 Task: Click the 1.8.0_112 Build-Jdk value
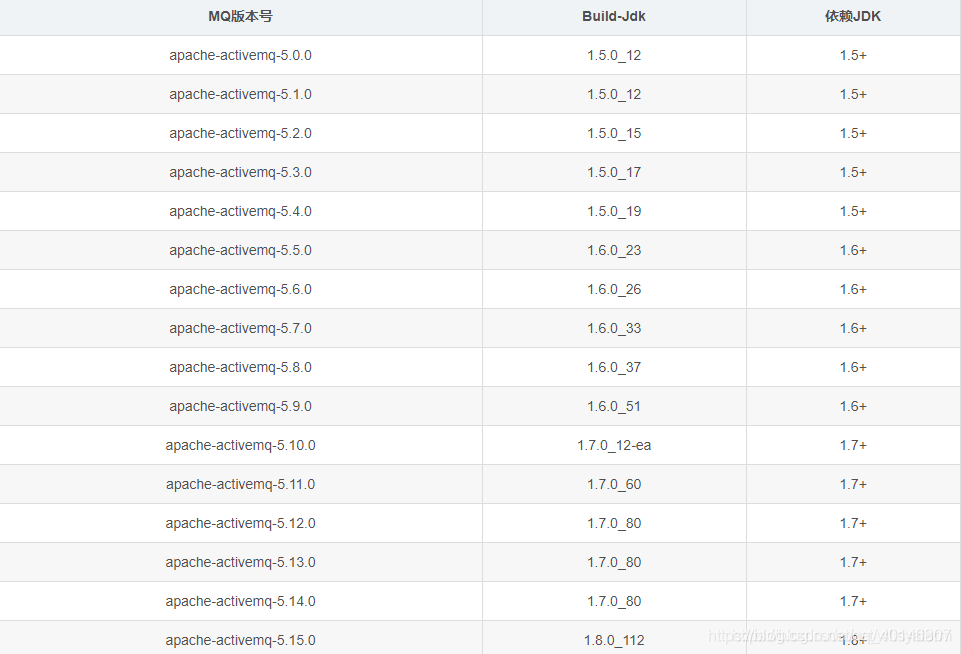tap(613, 641)
